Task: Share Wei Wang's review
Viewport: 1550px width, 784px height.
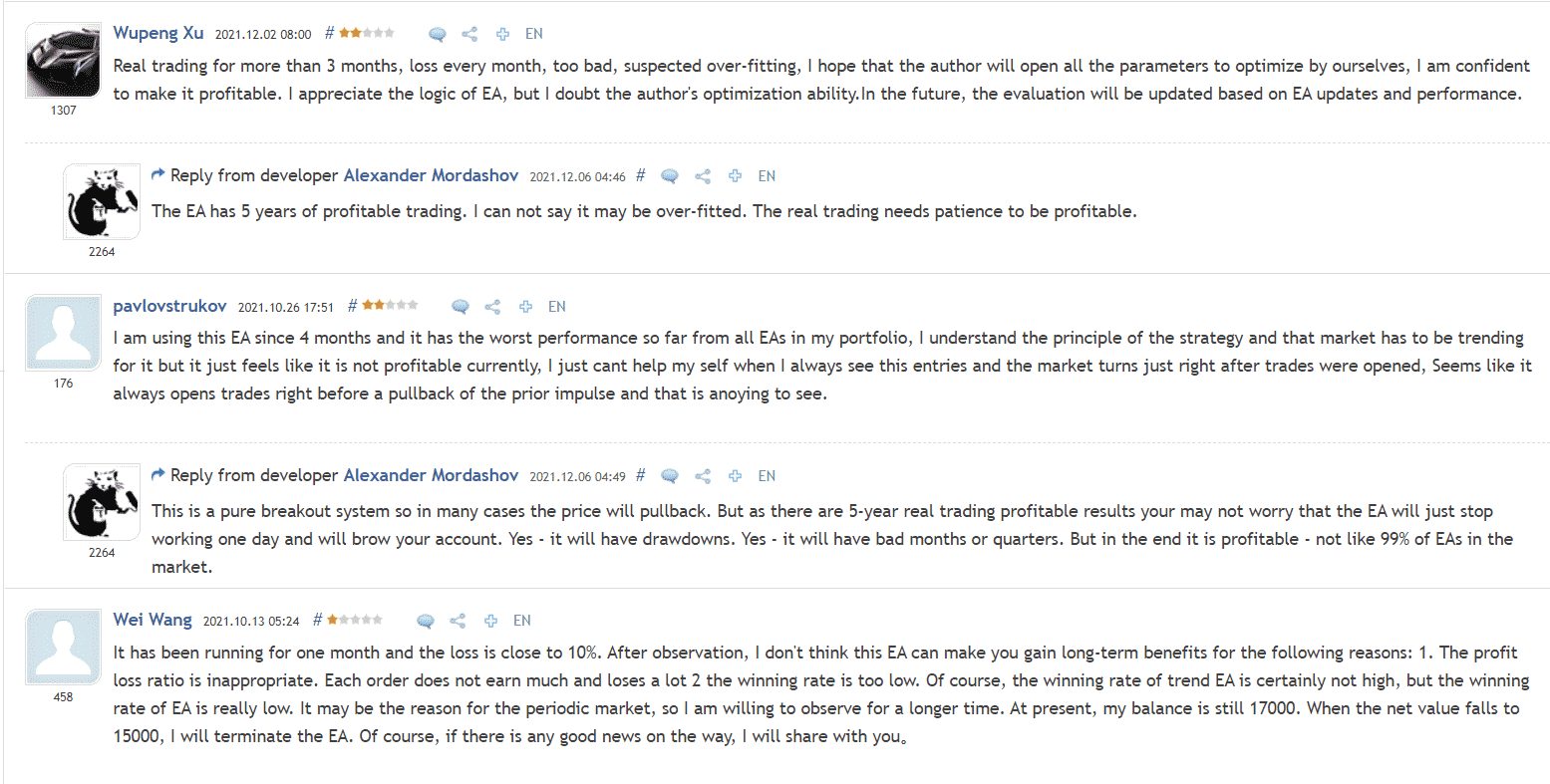Action: [x=458, y=621]
